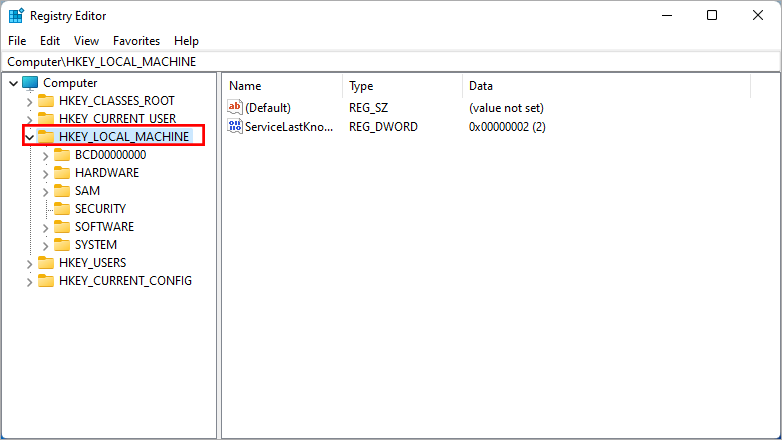Click the REG_SZ type cell
Image resolution: width=782 pixels, height=440 pixels.
pos(368,108)
